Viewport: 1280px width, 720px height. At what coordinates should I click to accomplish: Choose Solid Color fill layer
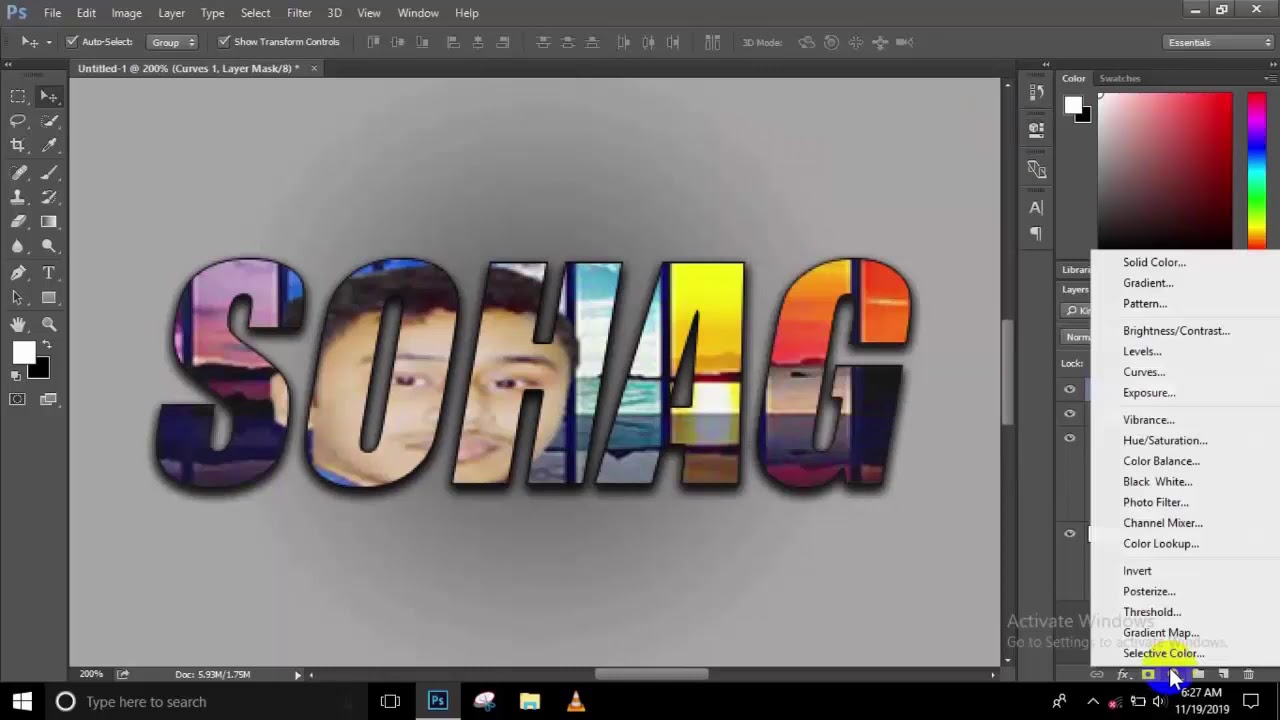click(1154, 262)
